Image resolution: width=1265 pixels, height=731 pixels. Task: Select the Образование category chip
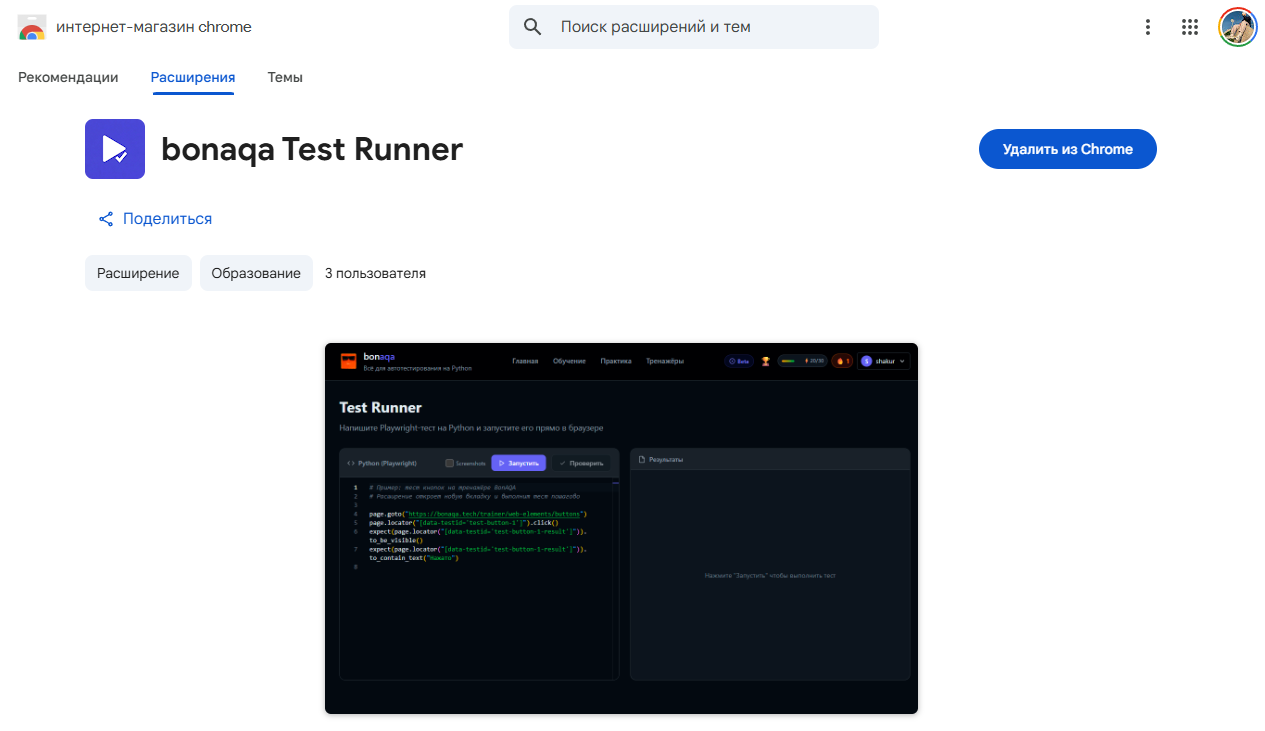click(256, 273)
